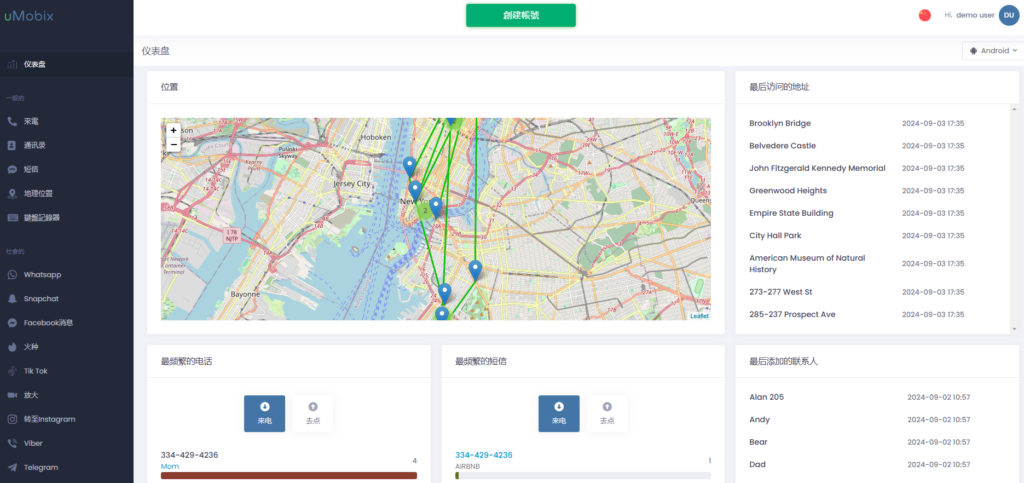This screenshot has width=1024, height=483.
Task: Select 去点 toggle under 最频繁的短信
Action: click(607, 413)
